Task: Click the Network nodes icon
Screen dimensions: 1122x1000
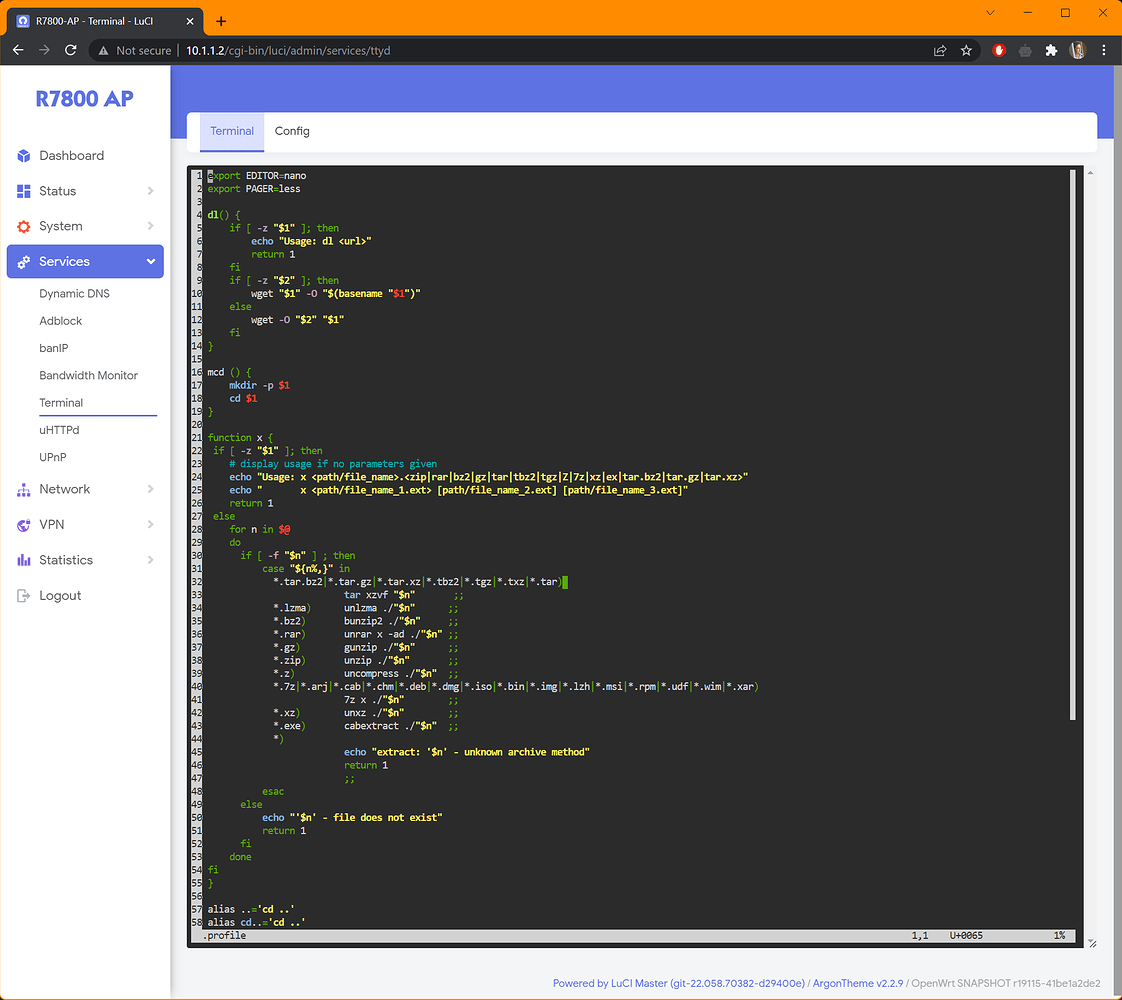Action: [24, 490]
